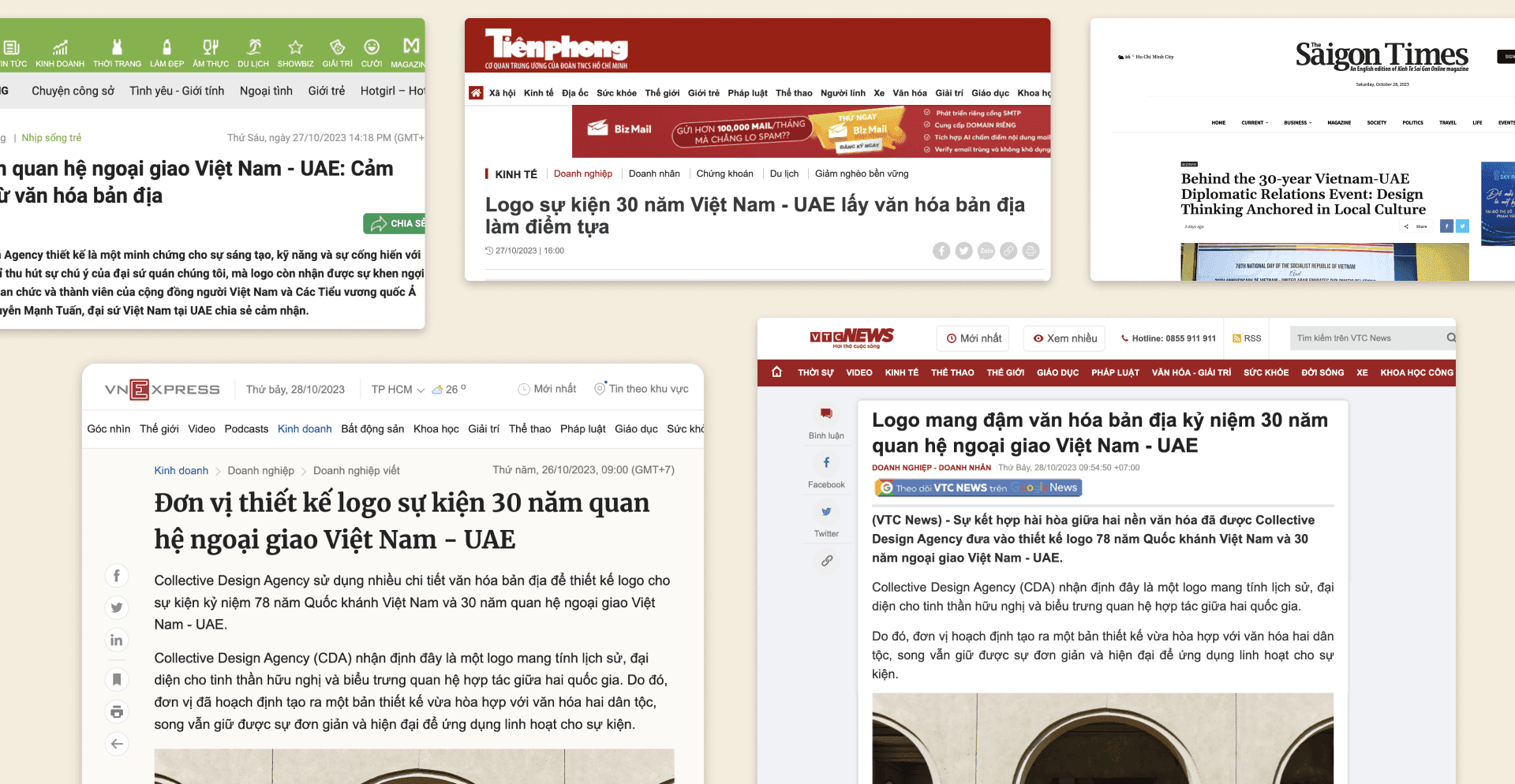Open Thời Trang dress icon in green bar
Image resolution: width=1515 pixels, height=784 pixels.
click(x=117, y=47)
